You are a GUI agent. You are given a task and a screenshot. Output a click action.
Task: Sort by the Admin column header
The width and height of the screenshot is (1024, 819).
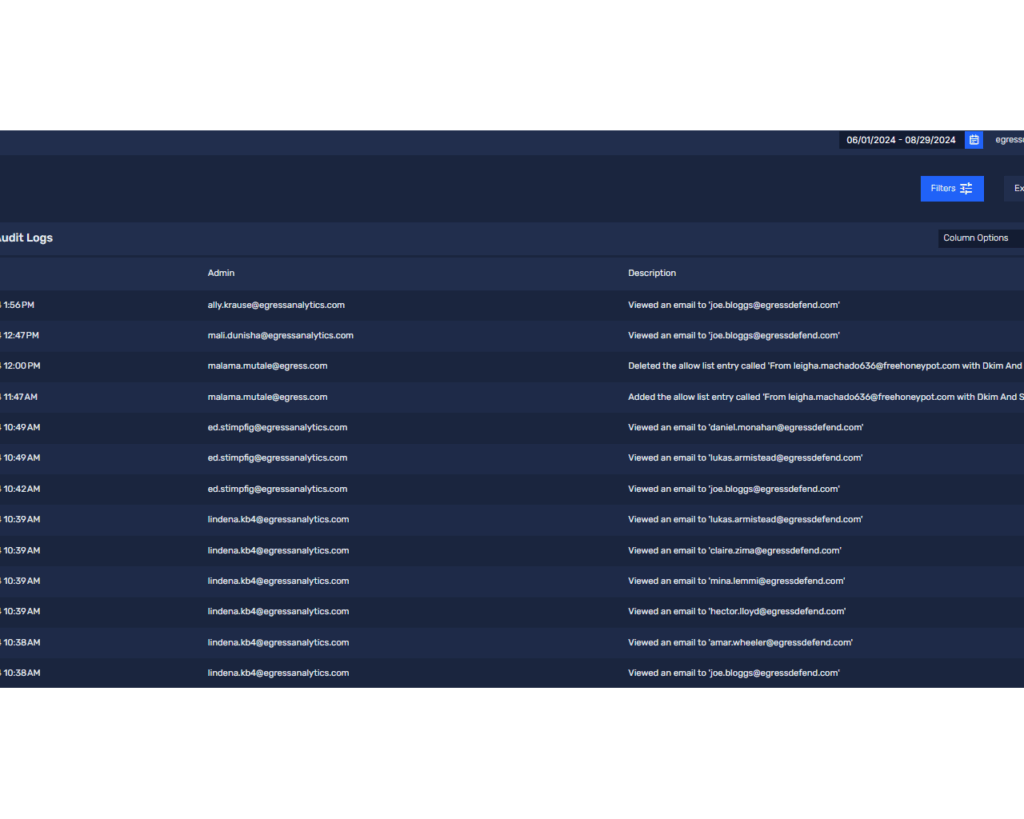pos(220,272)
